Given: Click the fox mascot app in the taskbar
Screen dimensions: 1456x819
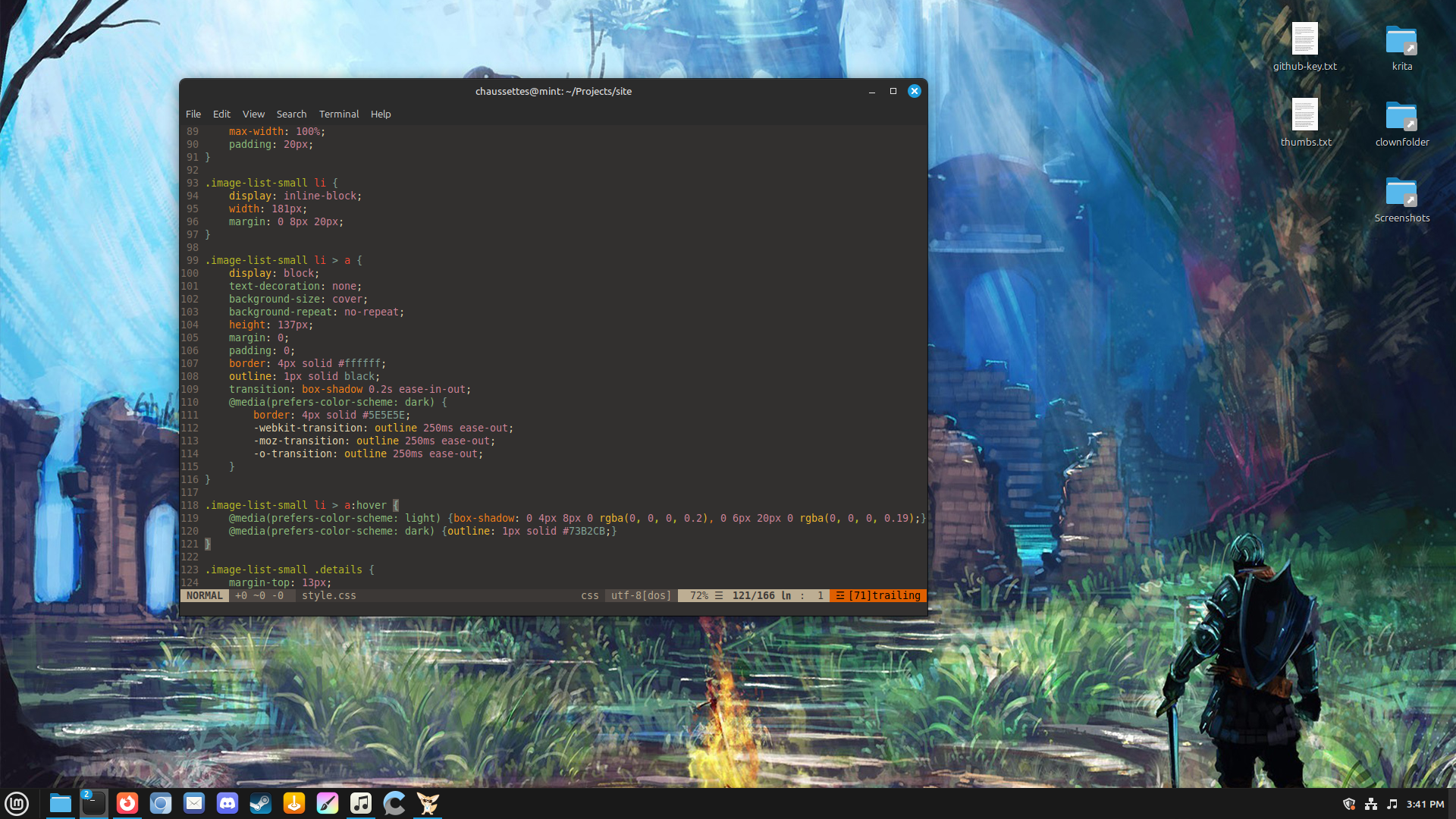Looking at the screenshot, I should [x=428, y=803].
